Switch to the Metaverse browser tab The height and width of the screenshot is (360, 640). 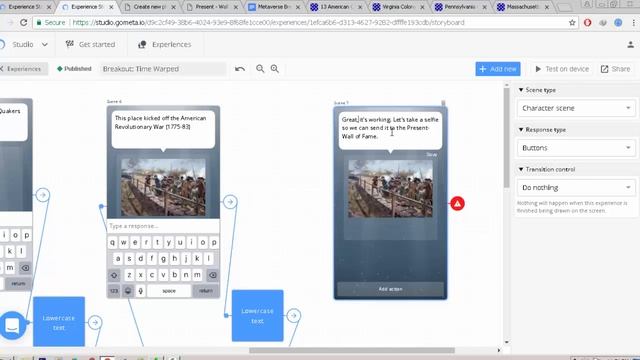click(x=274, y=7)
